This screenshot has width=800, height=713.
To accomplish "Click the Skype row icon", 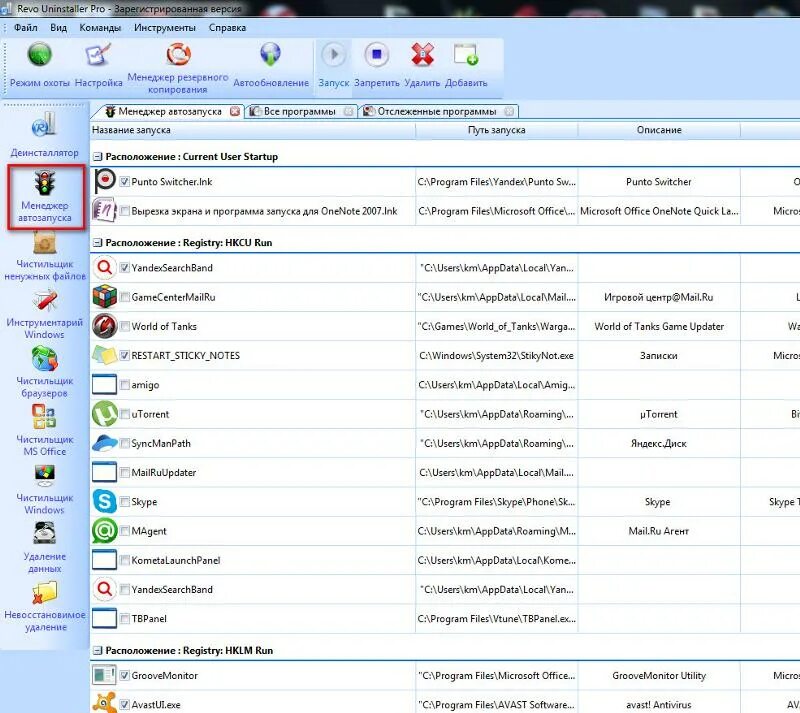I will point(105,501).
